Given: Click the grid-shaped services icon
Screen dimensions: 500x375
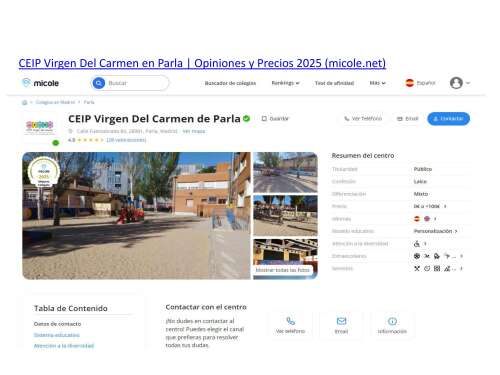Looking at the screenshot, I should (437, 269).
